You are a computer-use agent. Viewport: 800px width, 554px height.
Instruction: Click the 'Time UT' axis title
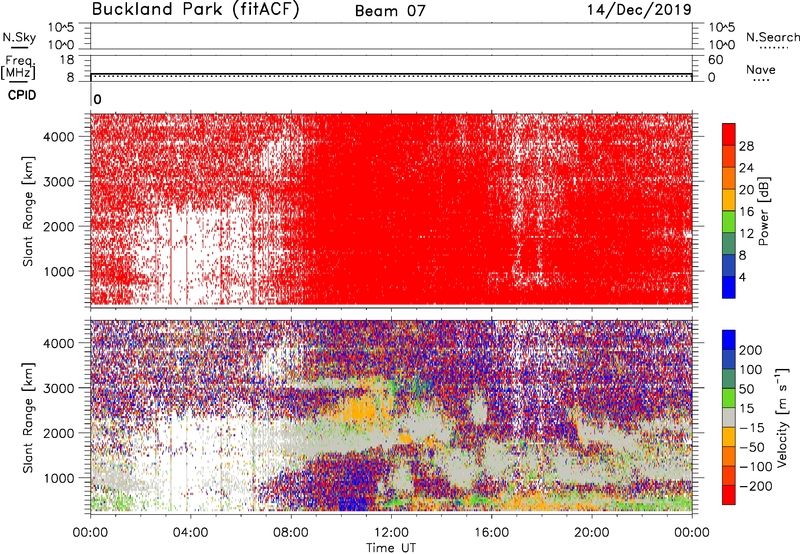coord(391,548)
